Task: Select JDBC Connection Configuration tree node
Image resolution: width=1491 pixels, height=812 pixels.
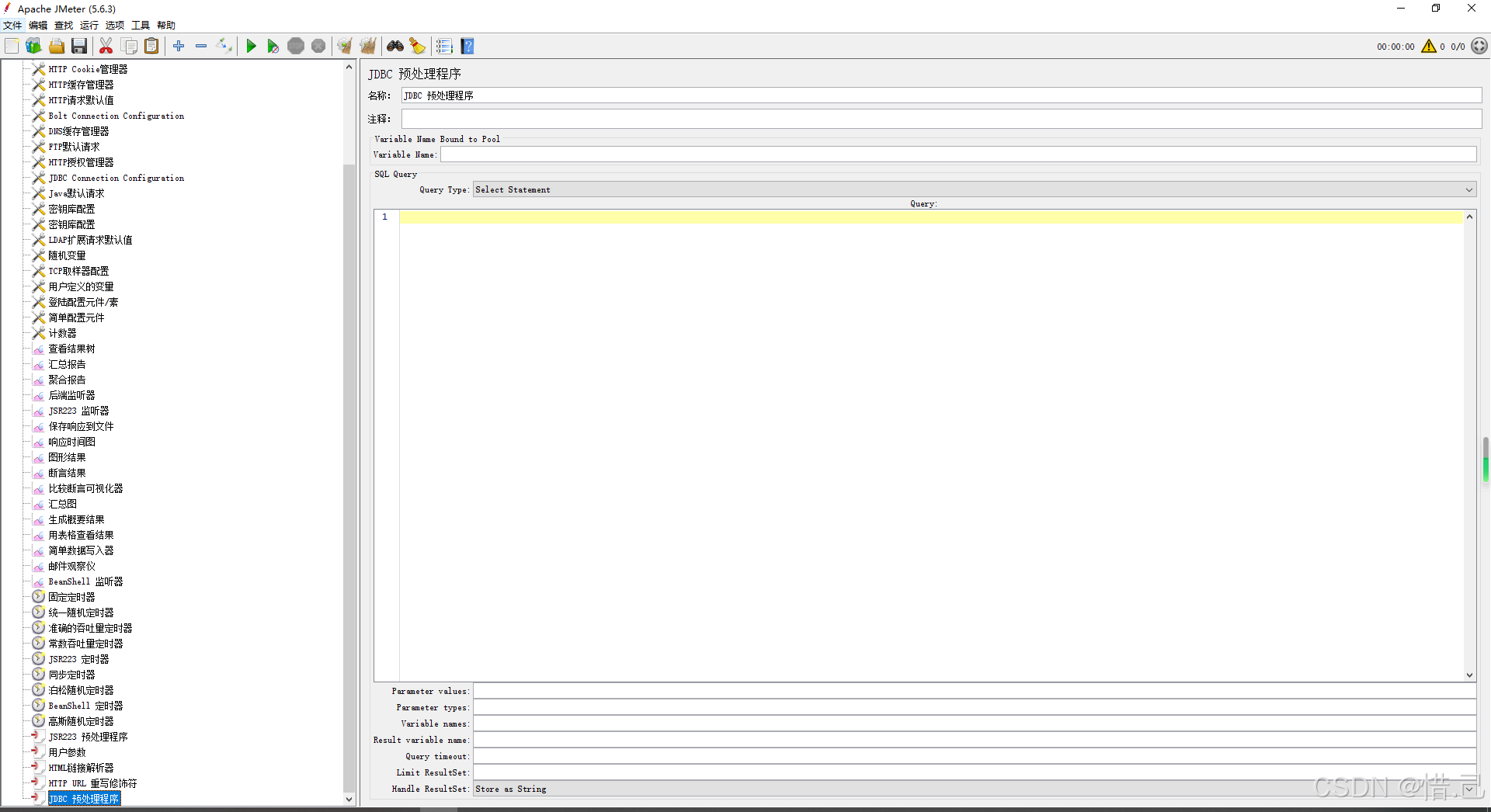Action: coord(116,178)
